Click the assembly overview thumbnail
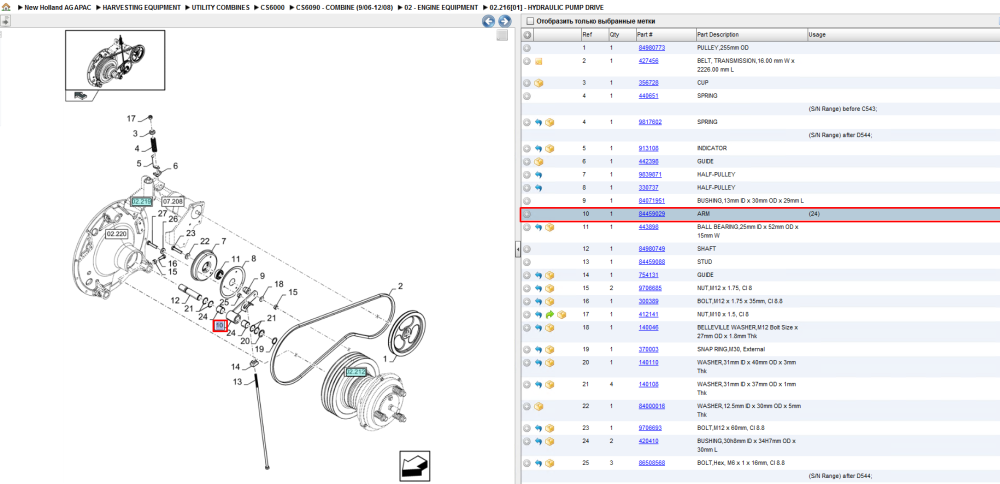 (x=115, y=61)
